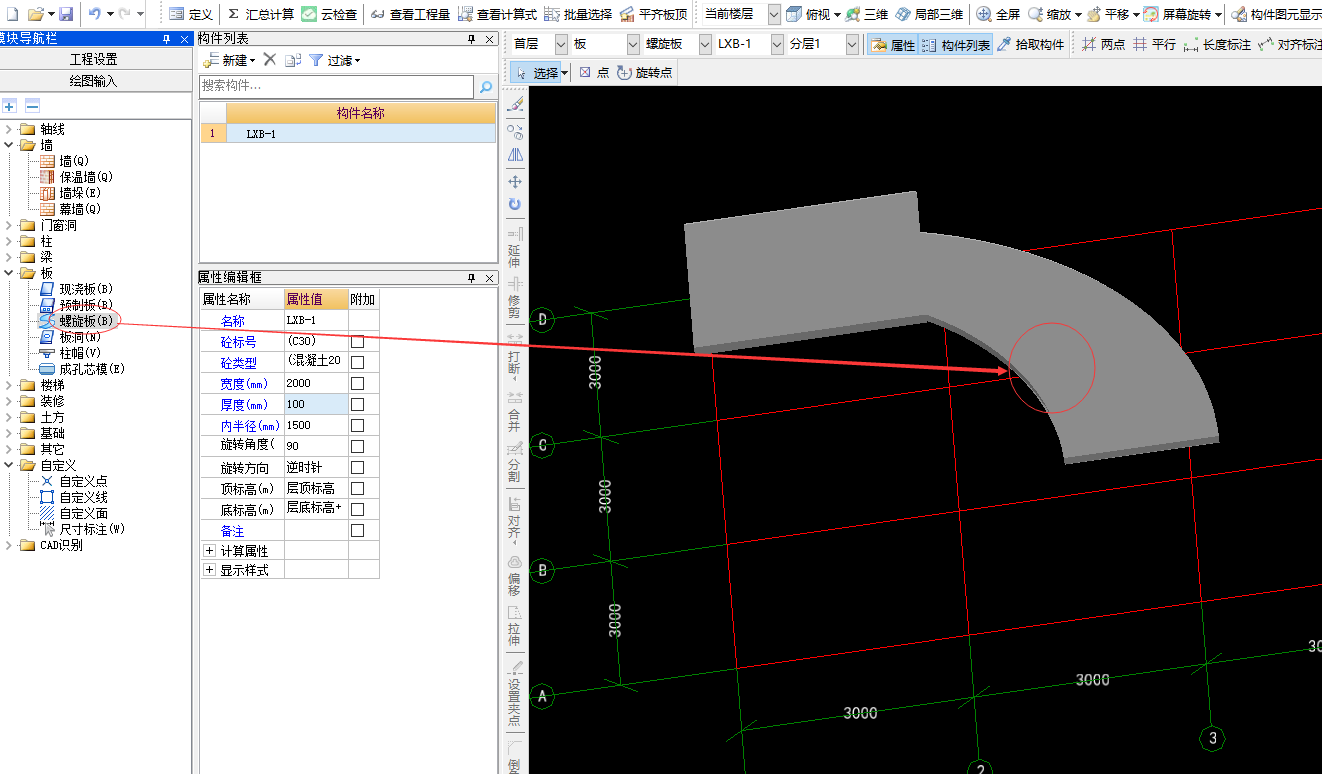Fit the view with 全屏

pyautogui.click(x=998, y=14)
